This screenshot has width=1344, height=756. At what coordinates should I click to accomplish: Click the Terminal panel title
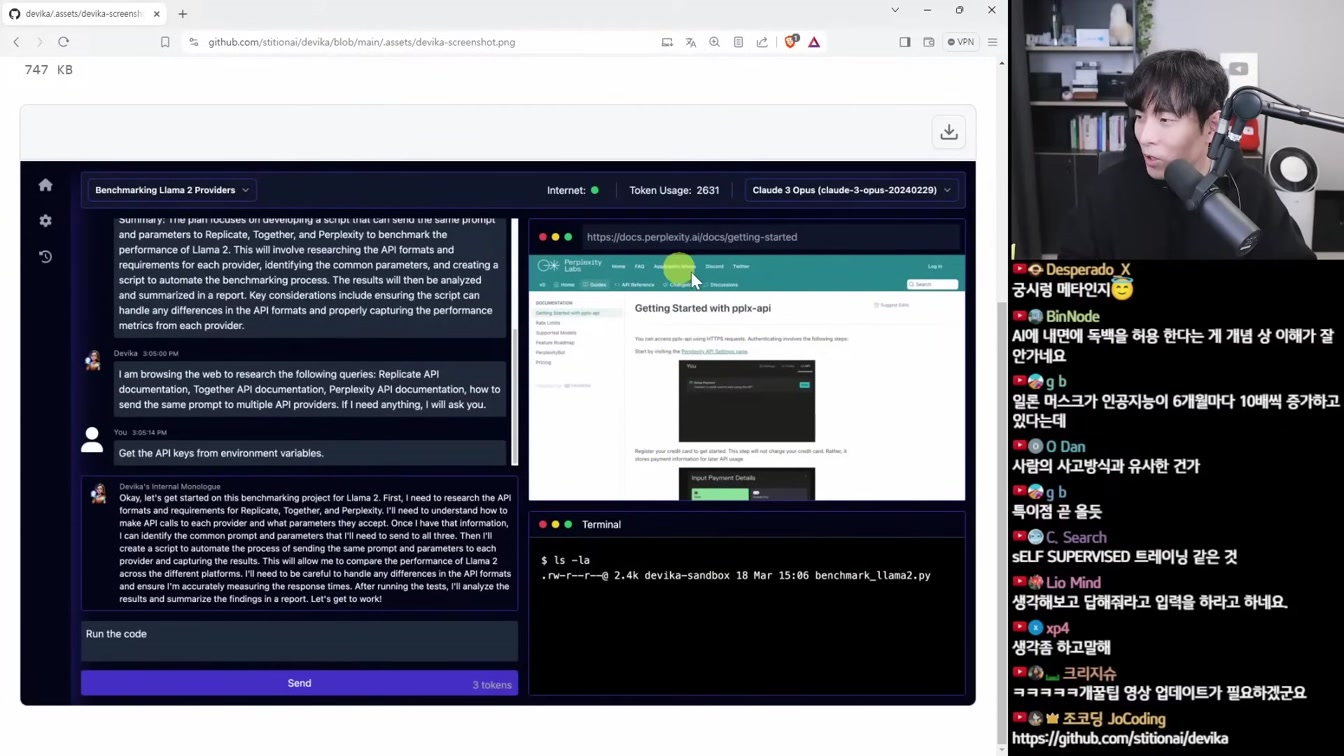coord(601,524)
